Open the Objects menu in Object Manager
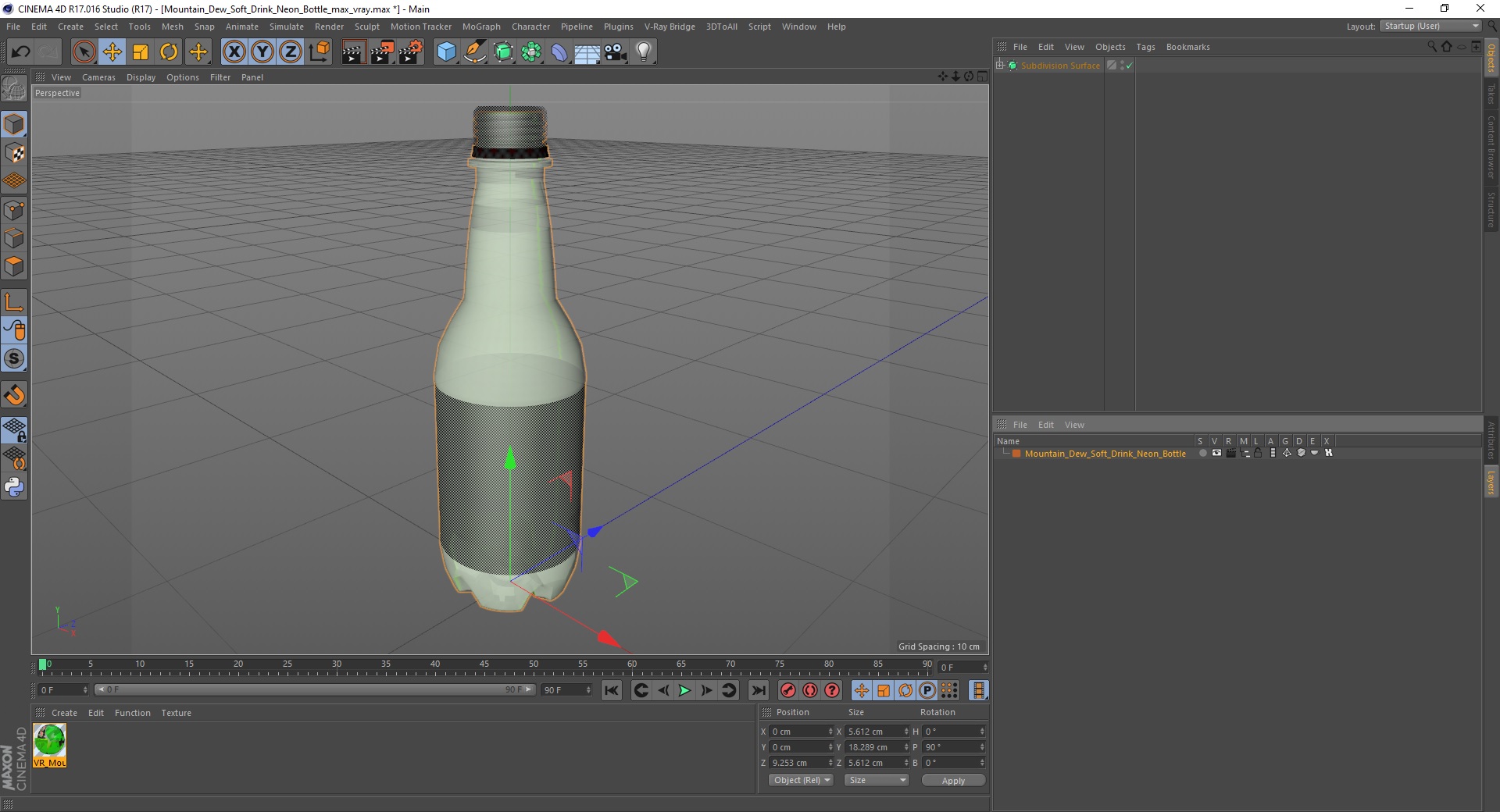This screenshot has width=1500, height=812. point(1110,47)
